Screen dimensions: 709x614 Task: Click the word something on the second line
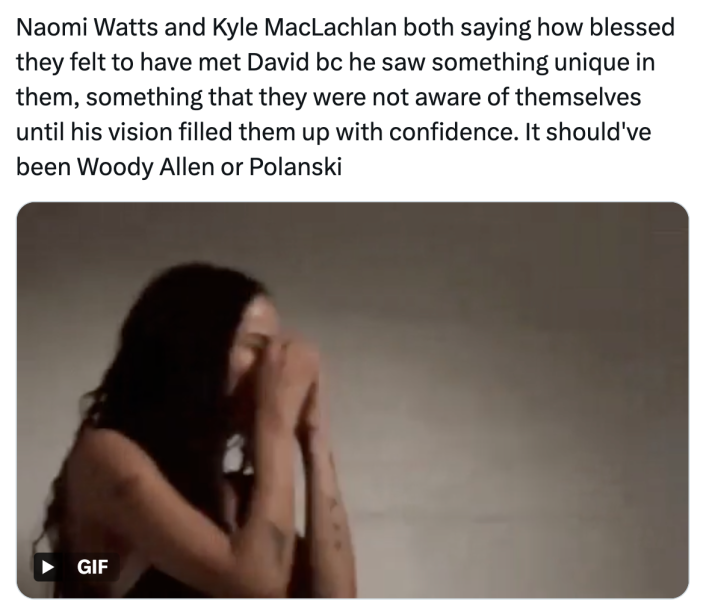(490, 62)
